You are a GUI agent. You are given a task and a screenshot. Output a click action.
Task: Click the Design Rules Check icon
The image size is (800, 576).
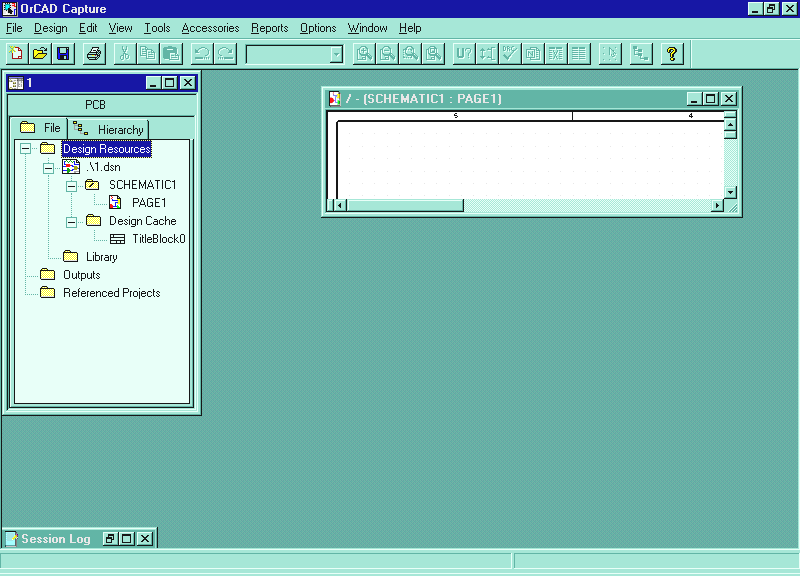point(510,54)
